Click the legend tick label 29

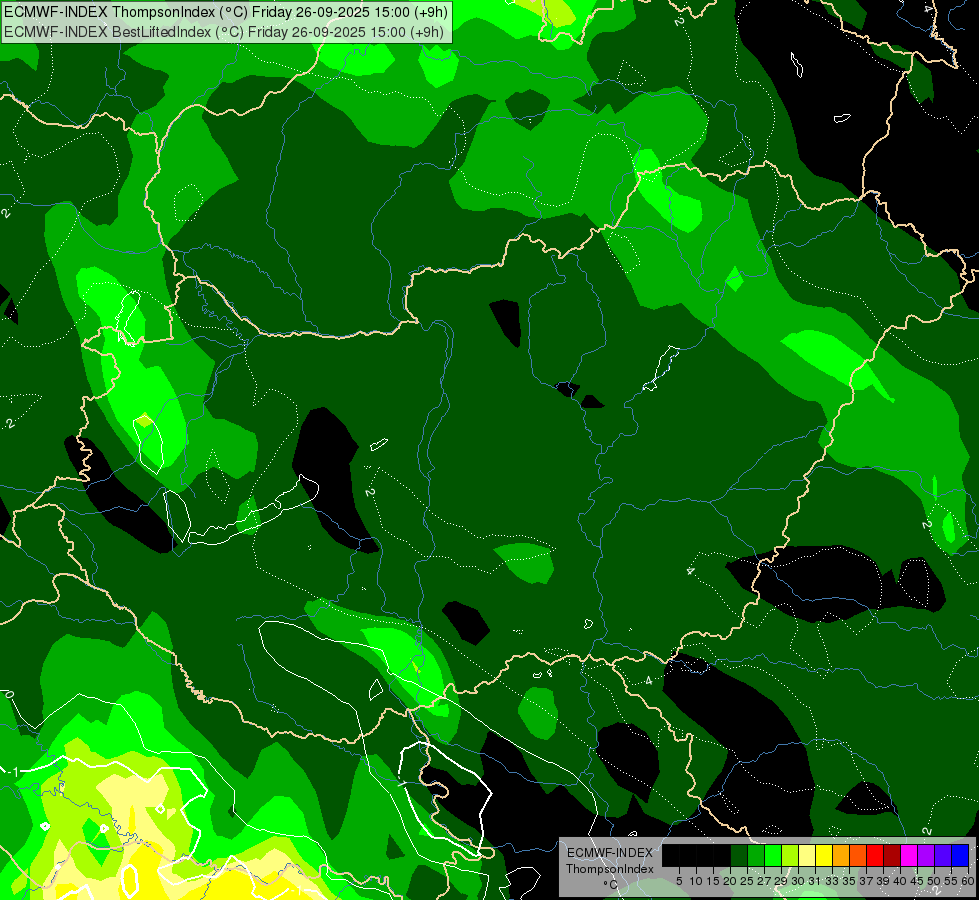(781, 881)
